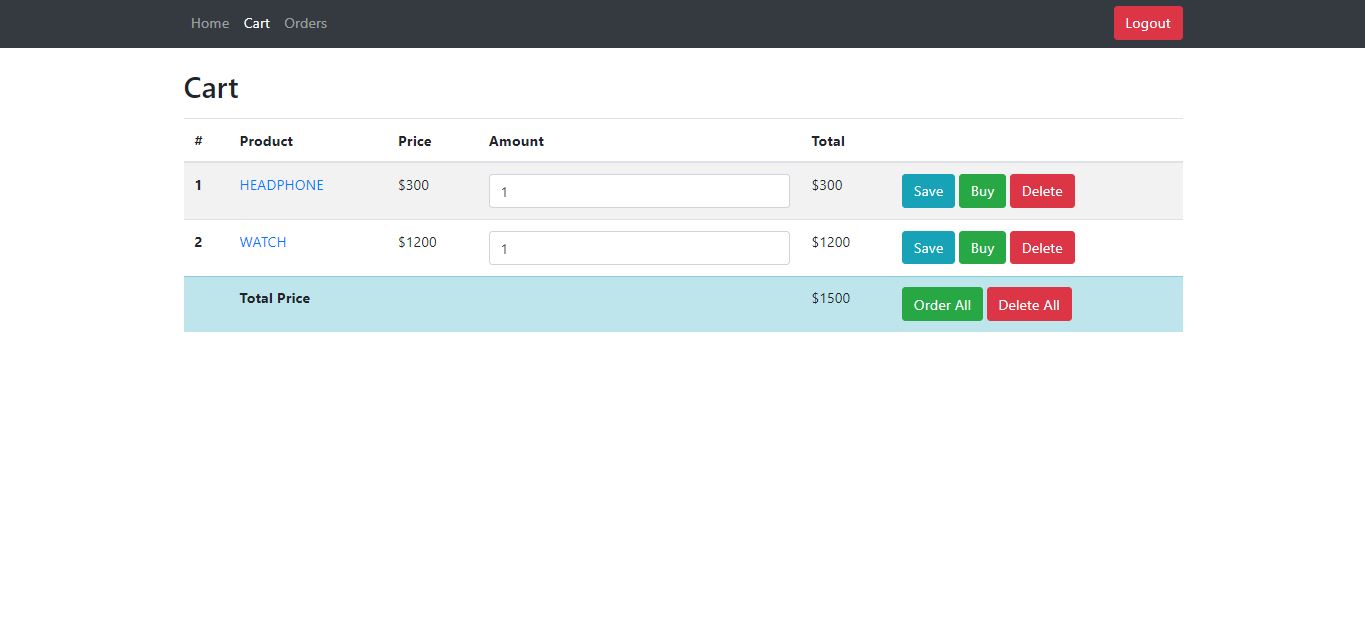Delete the WATCH row
This screenshot has width=1365, height=620.
click(1042, 248)
